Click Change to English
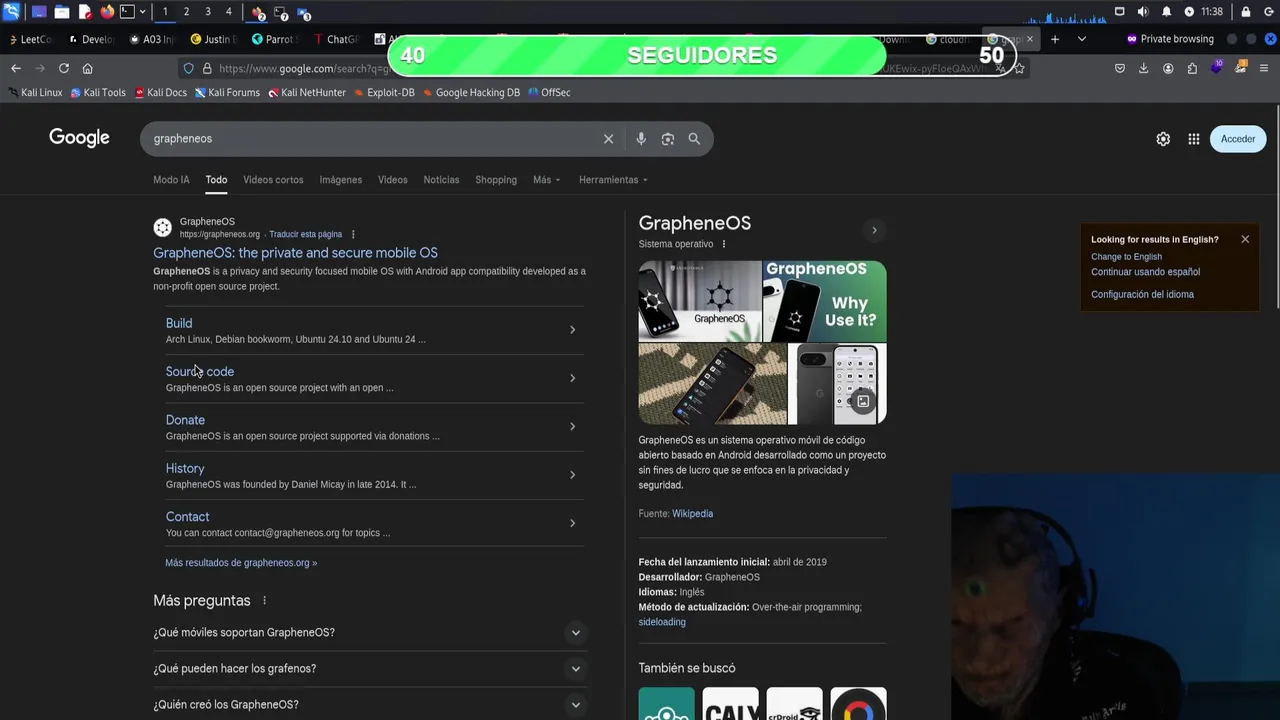The image size is (1280, 720). point(1126,257)
